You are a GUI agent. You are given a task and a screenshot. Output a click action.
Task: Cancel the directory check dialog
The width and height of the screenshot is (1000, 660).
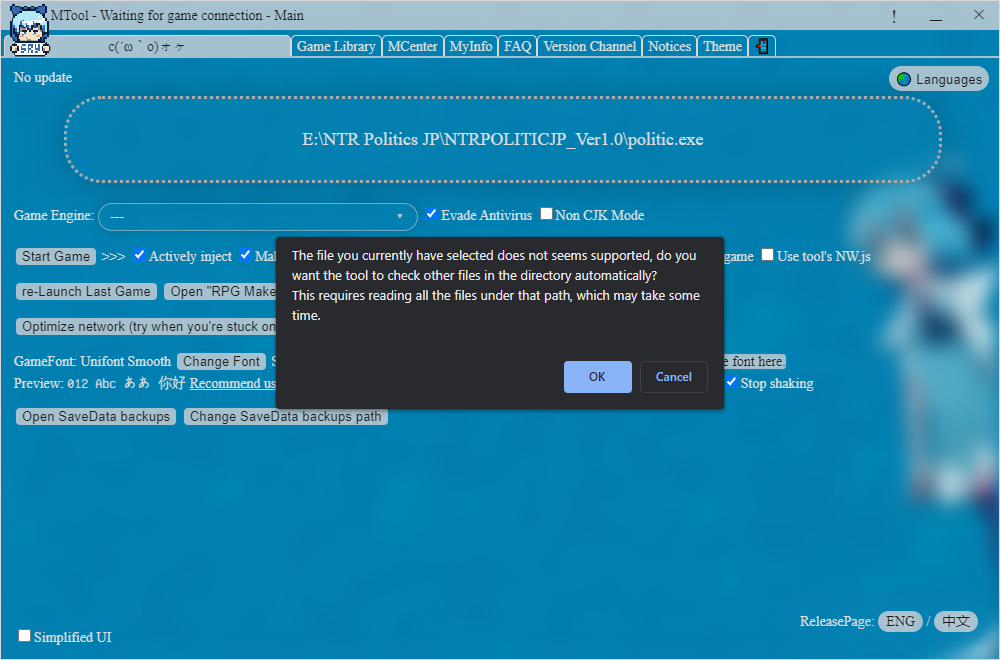tap(673, 377)
